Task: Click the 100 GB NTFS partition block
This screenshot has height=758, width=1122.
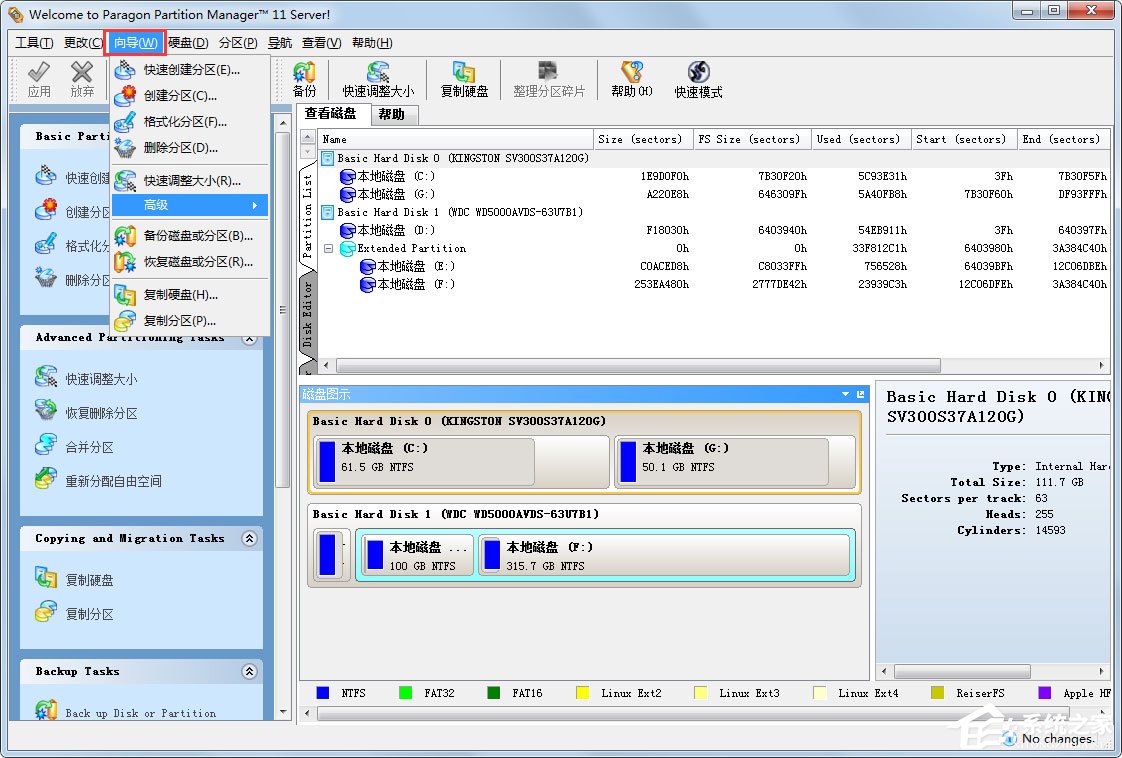Action: point(416,555)
